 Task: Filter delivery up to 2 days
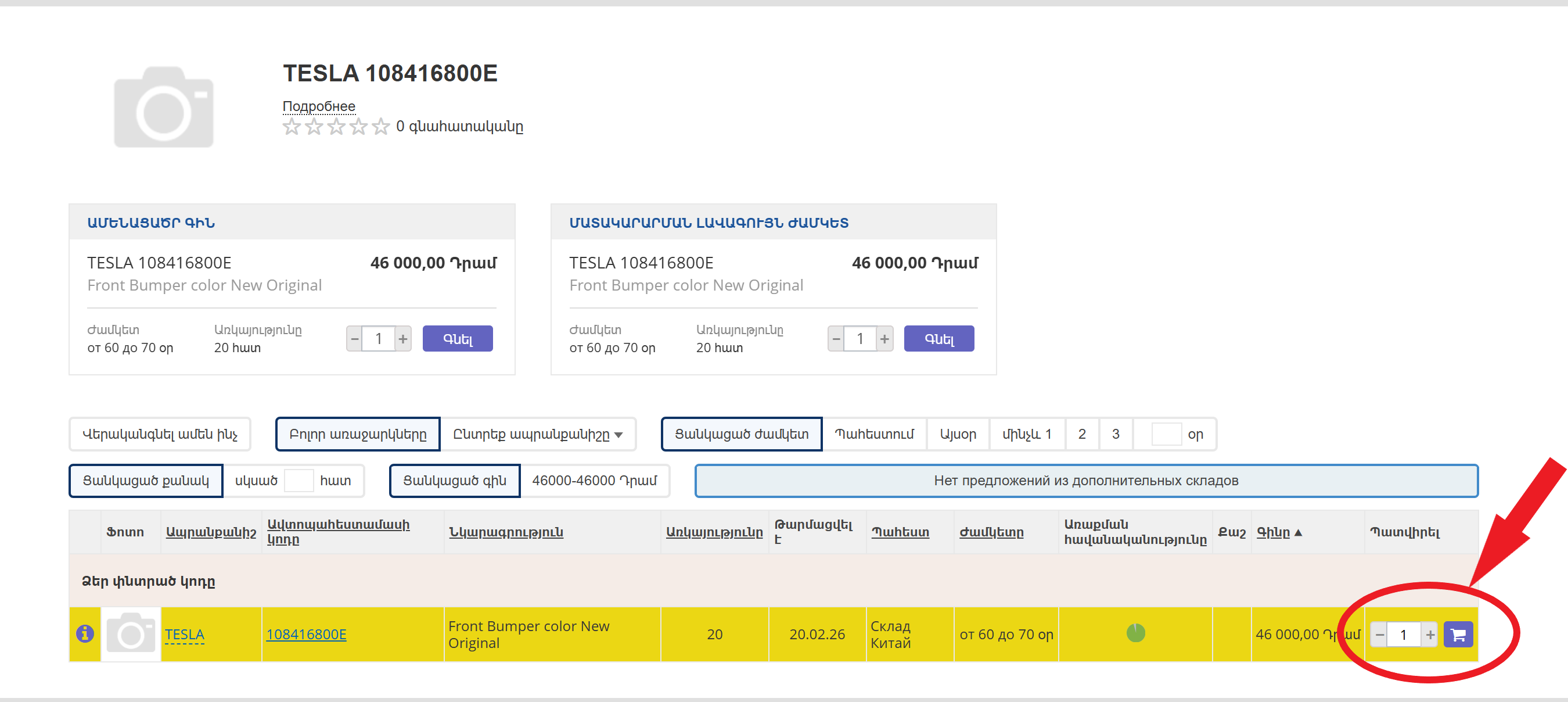click(1083, 434)
